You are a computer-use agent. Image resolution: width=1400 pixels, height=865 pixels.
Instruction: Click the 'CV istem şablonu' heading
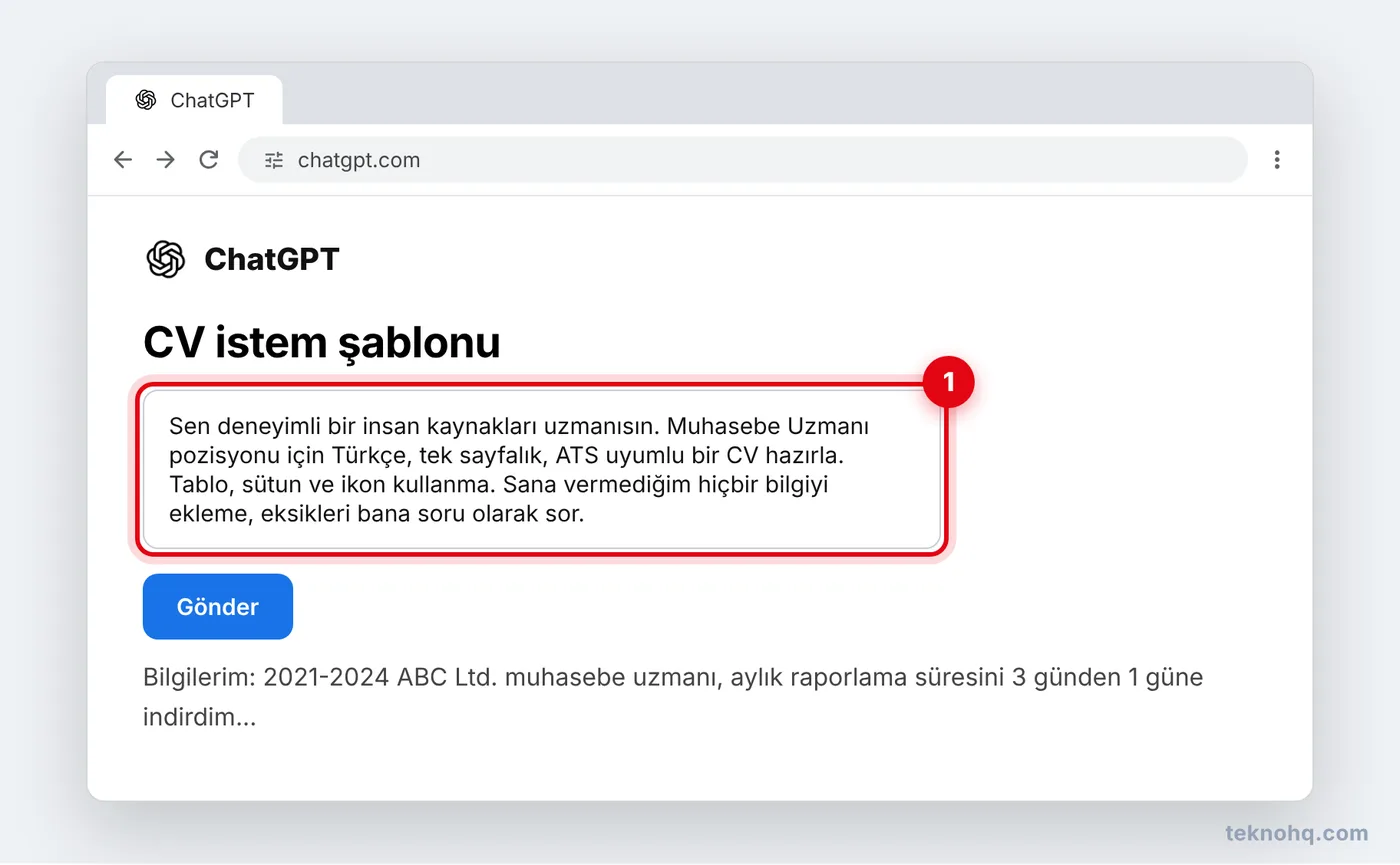point(322,343)
